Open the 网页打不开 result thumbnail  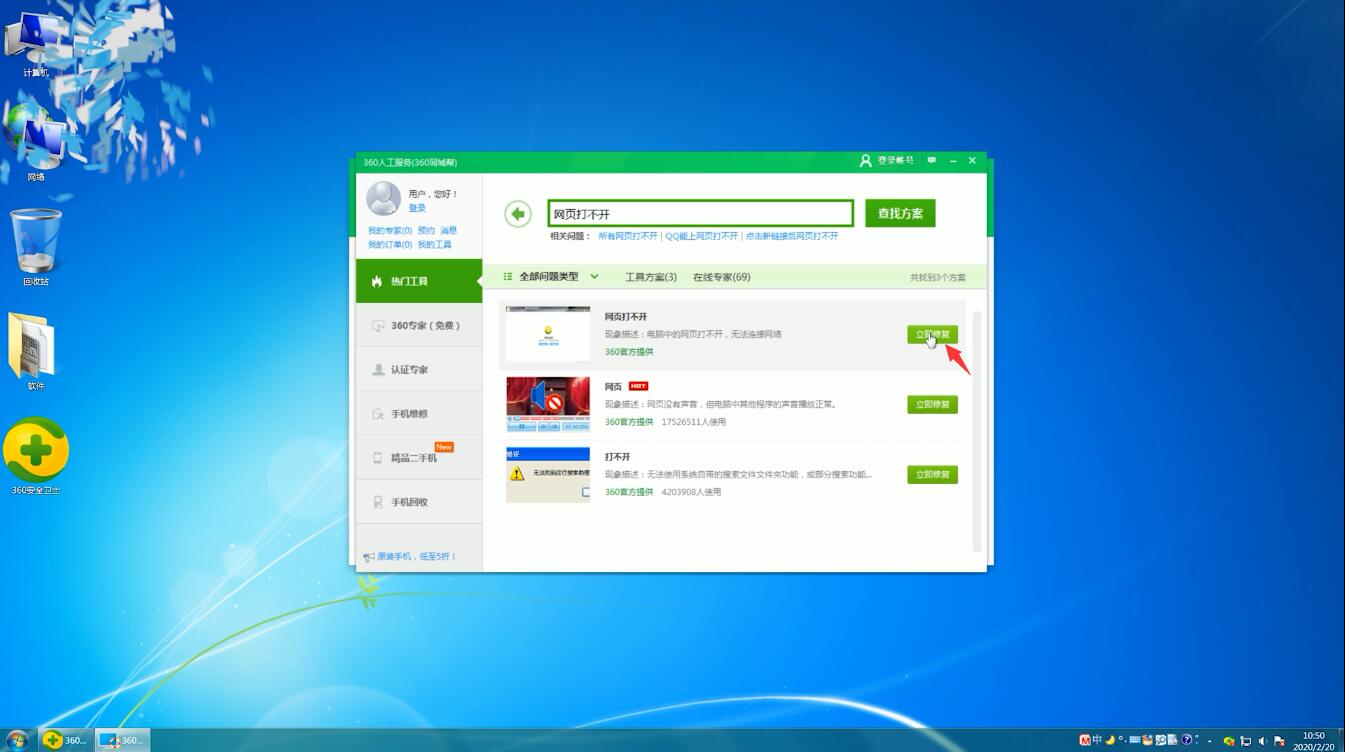(x=548, y=334)
